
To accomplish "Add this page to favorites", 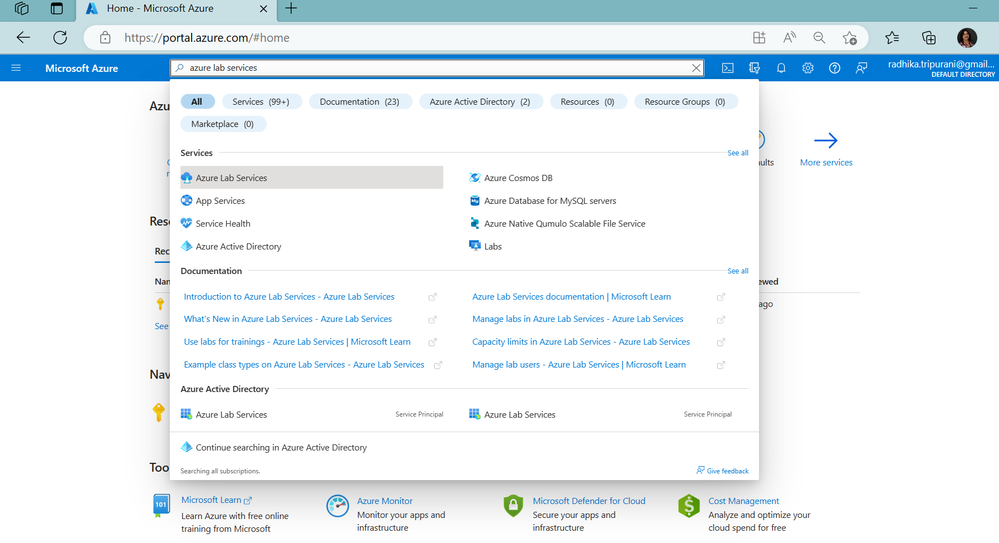I will [x=849, y=38].
